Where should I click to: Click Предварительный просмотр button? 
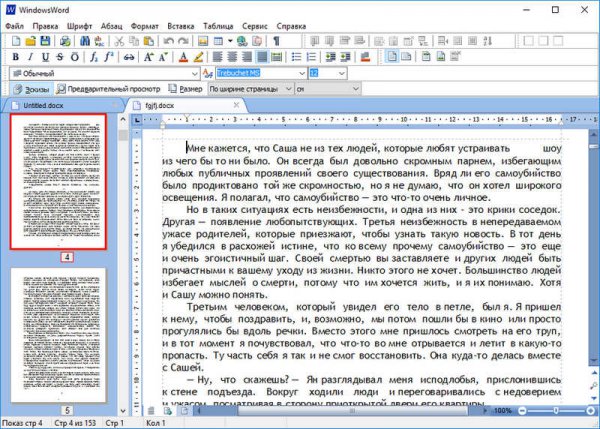[x=108, y=89]
